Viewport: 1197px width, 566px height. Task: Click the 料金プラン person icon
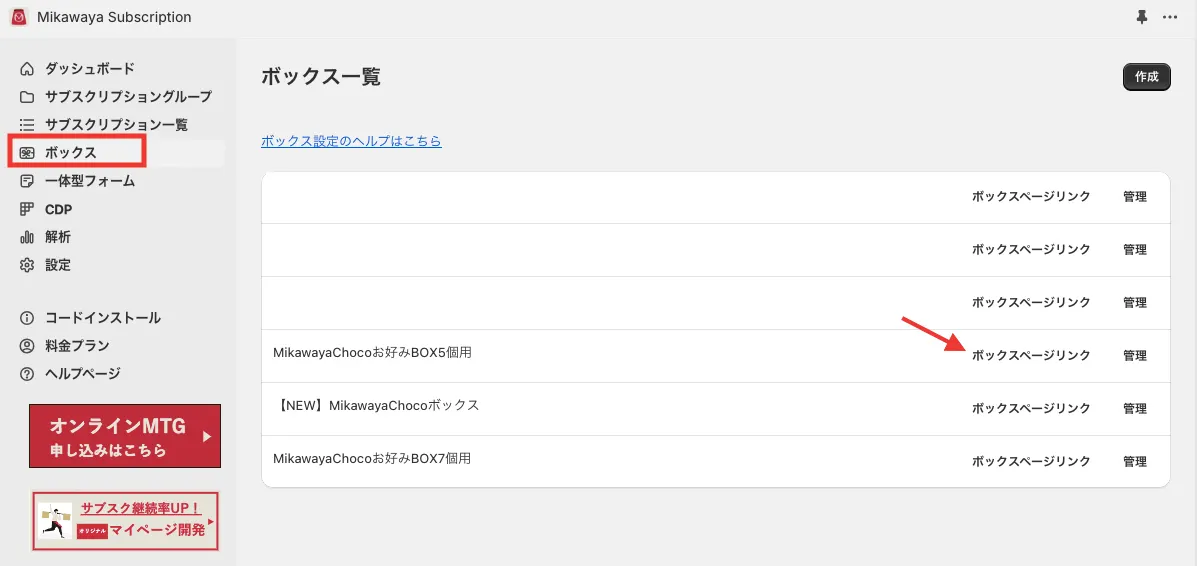27,346
